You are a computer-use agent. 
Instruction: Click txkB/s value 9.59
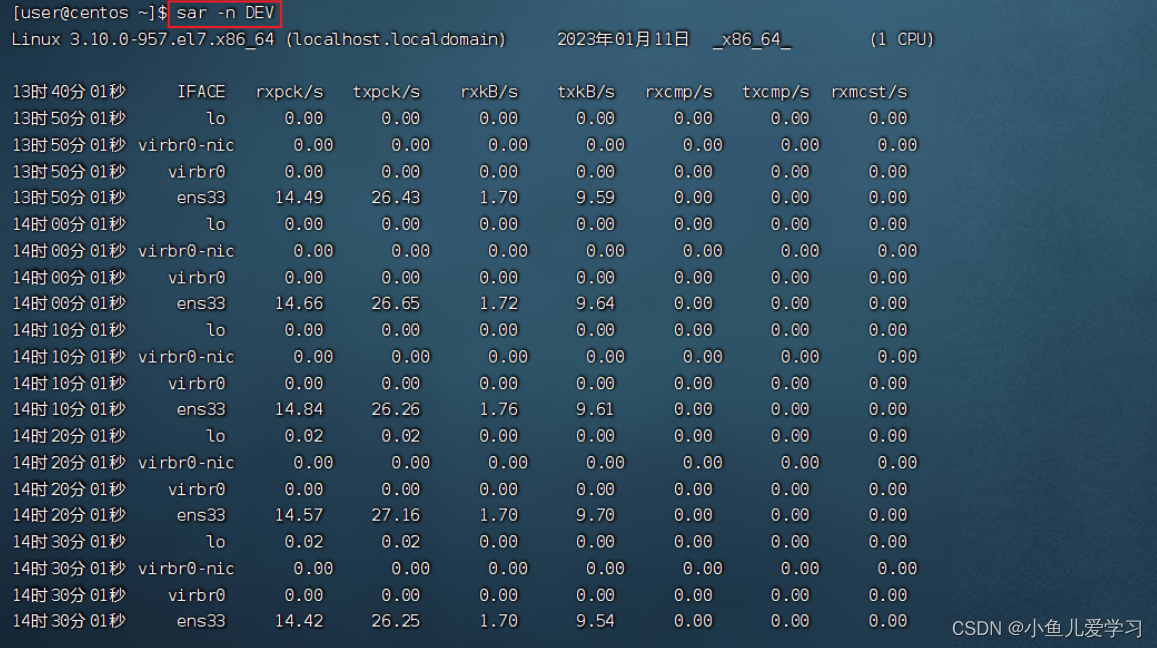tap(595, 198)
